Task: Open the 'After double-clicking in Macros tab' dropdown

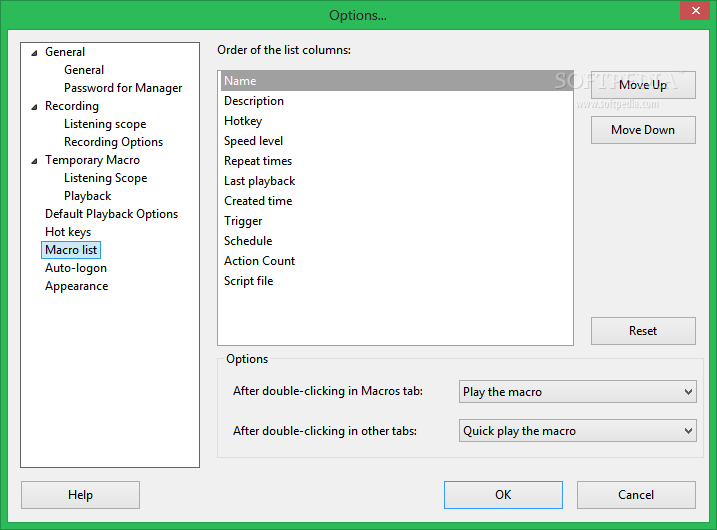Action: (578, 391)
